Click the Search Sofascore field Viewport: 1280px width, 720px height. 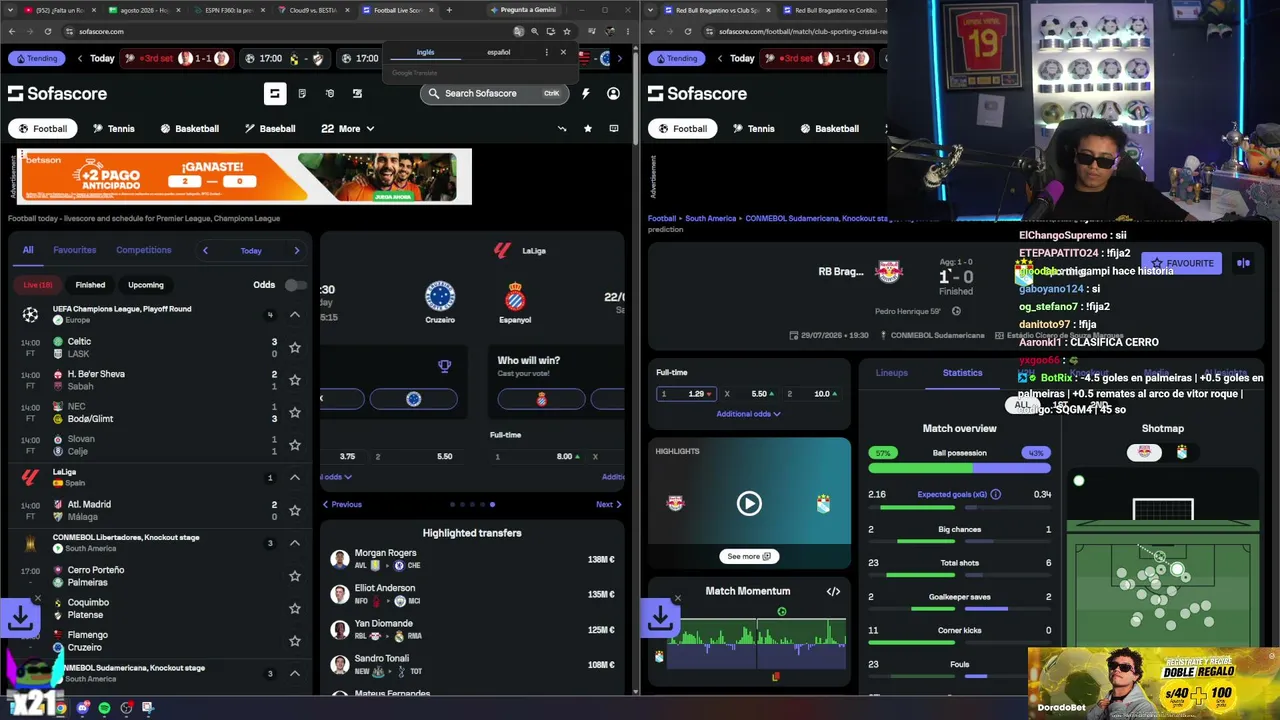[494, 93]
